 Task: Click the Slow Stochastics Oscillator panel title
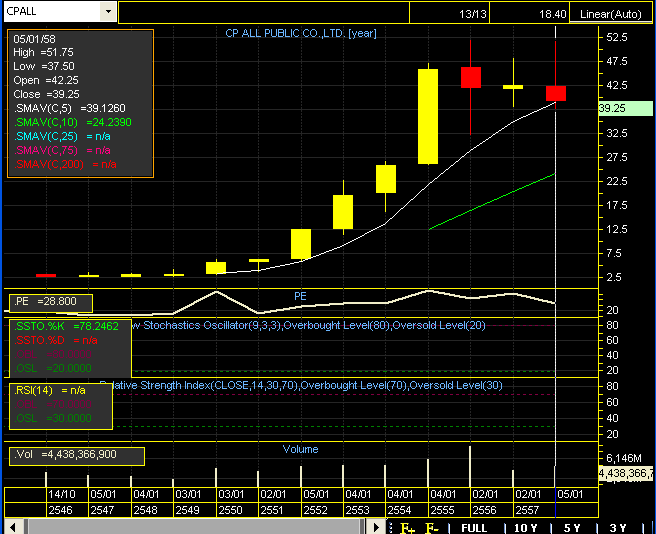(x=309, y=325)
